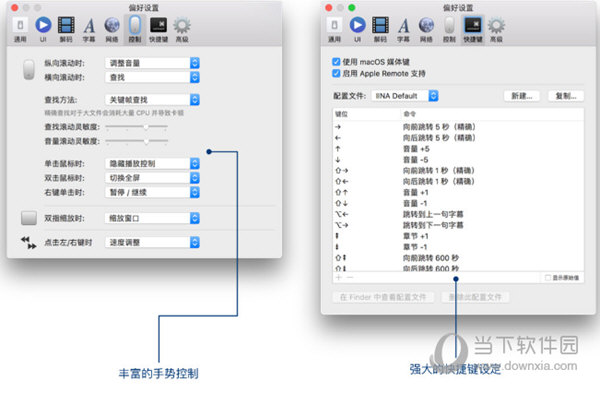Screen dimensions: 600x393
Task: Select row 跳转到上一句字幕
Action: pos(458,214)
